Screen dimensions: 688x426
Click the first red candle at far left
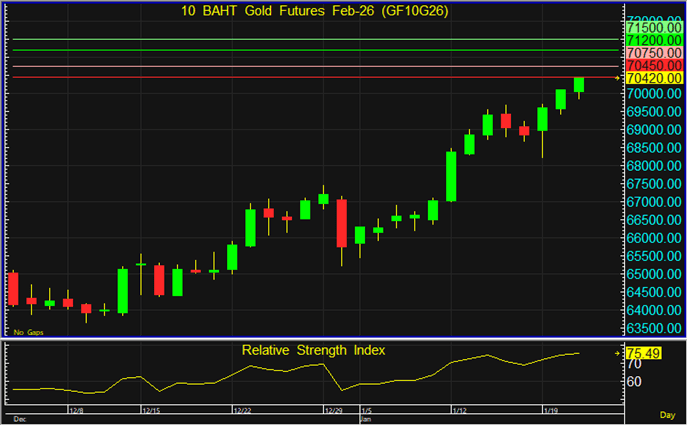coord(13,288)
